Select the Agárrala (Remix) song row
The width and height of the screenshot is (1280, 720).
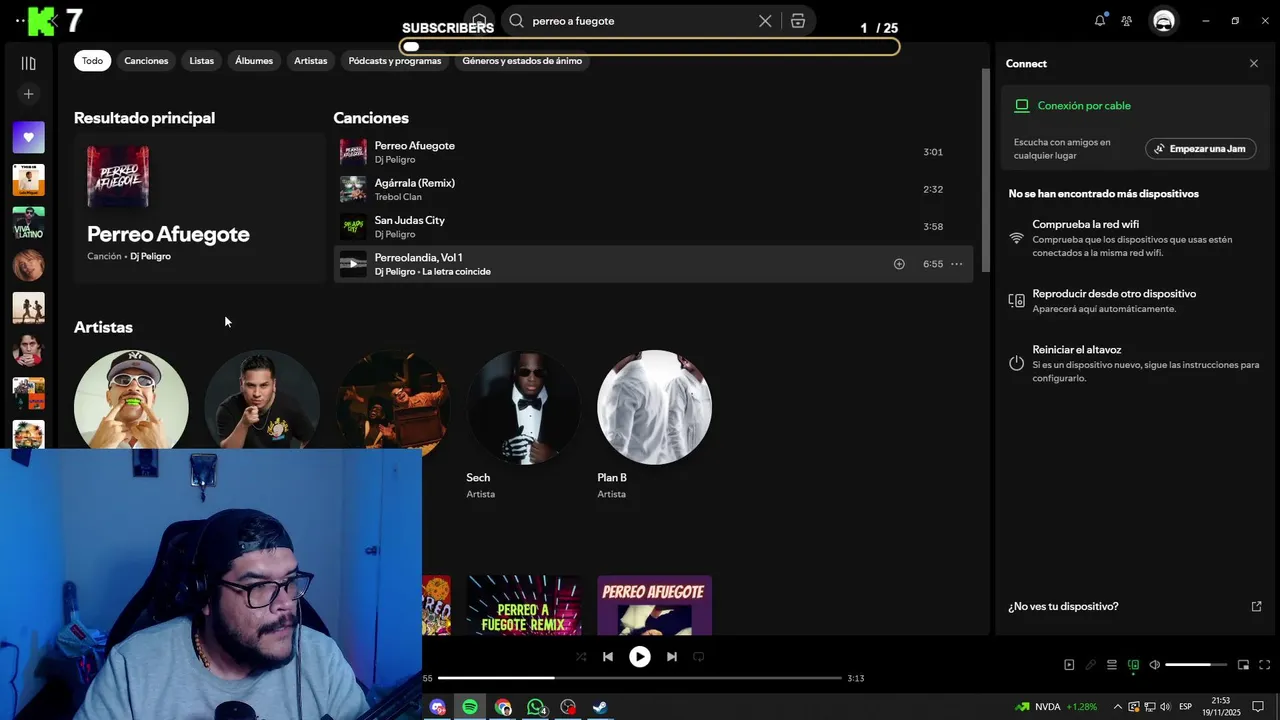tap(653, 189)
